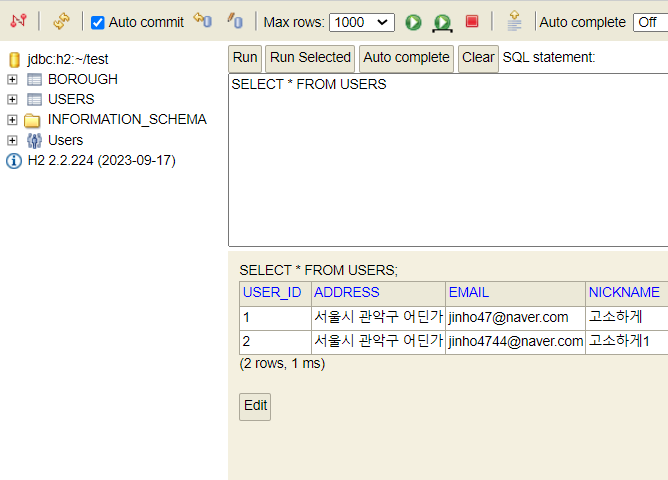The image size is (668, 480).
Task: Select the Users entry in tree
Action: 65,140
